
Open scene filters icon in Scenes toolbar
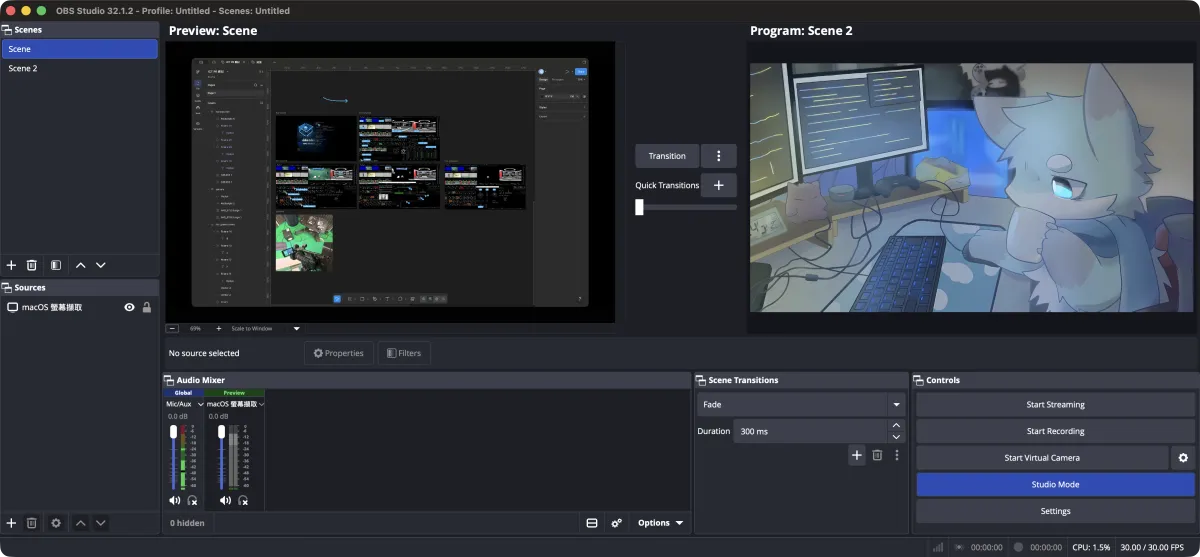click(x=56, y=265)
